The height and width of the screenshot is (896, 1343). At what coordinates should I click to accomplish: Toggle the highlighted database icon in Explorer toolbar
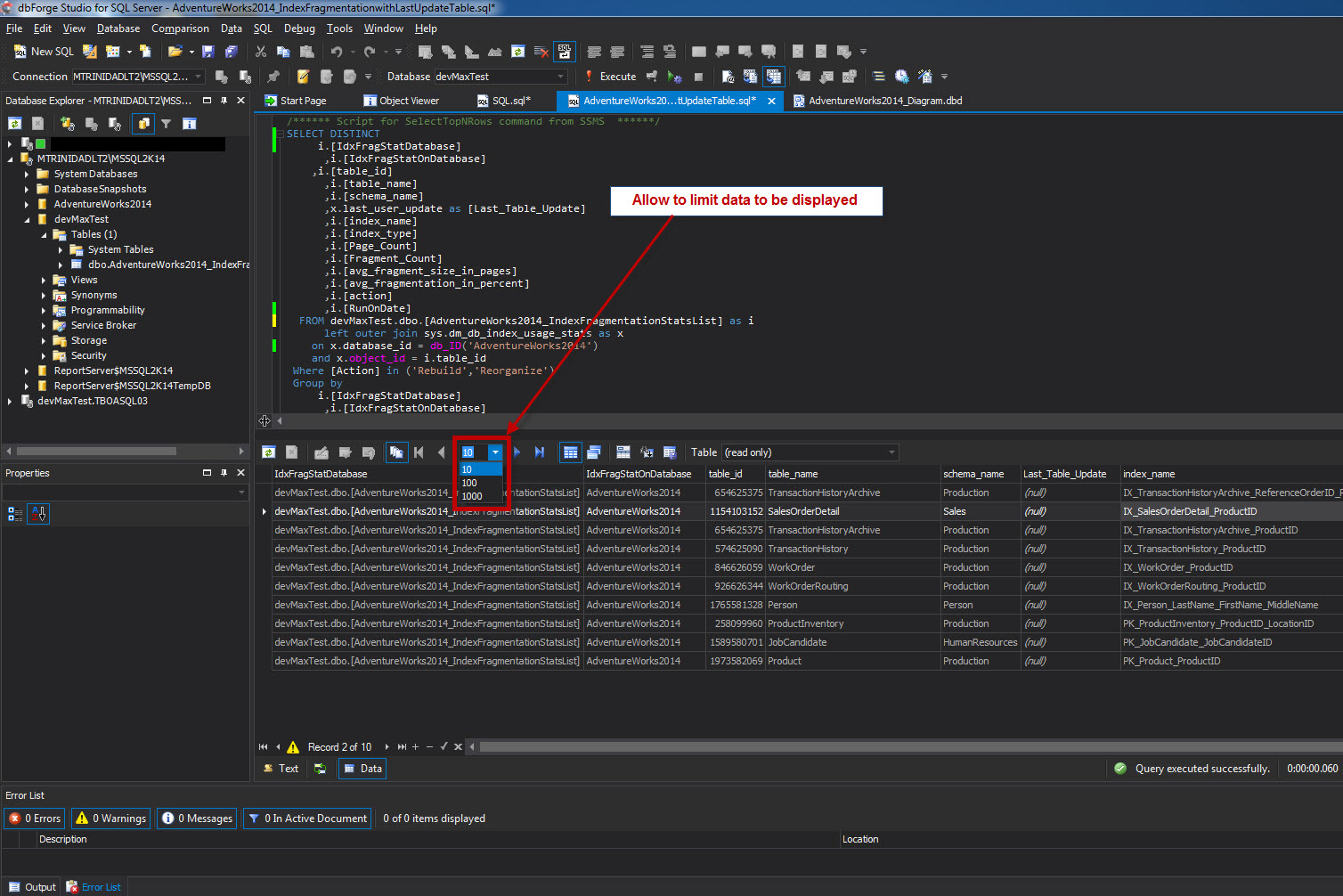click(142, 124)
